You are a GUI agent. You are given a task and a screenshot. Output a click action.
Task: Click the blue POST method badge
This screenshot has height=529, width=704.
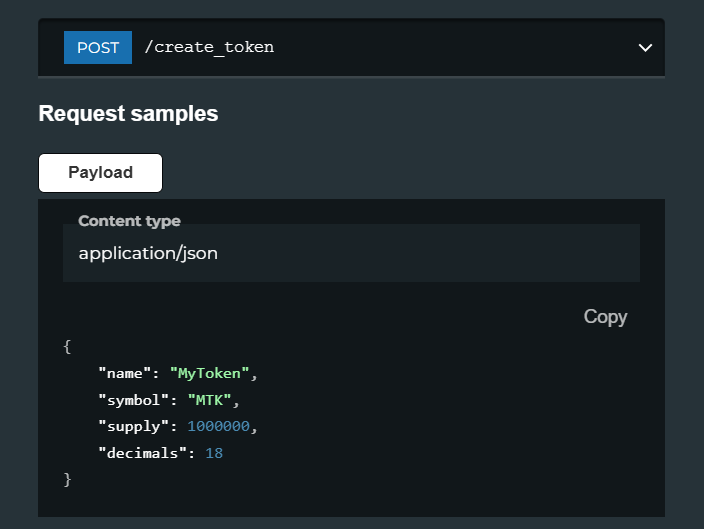[x=98, y=48]
